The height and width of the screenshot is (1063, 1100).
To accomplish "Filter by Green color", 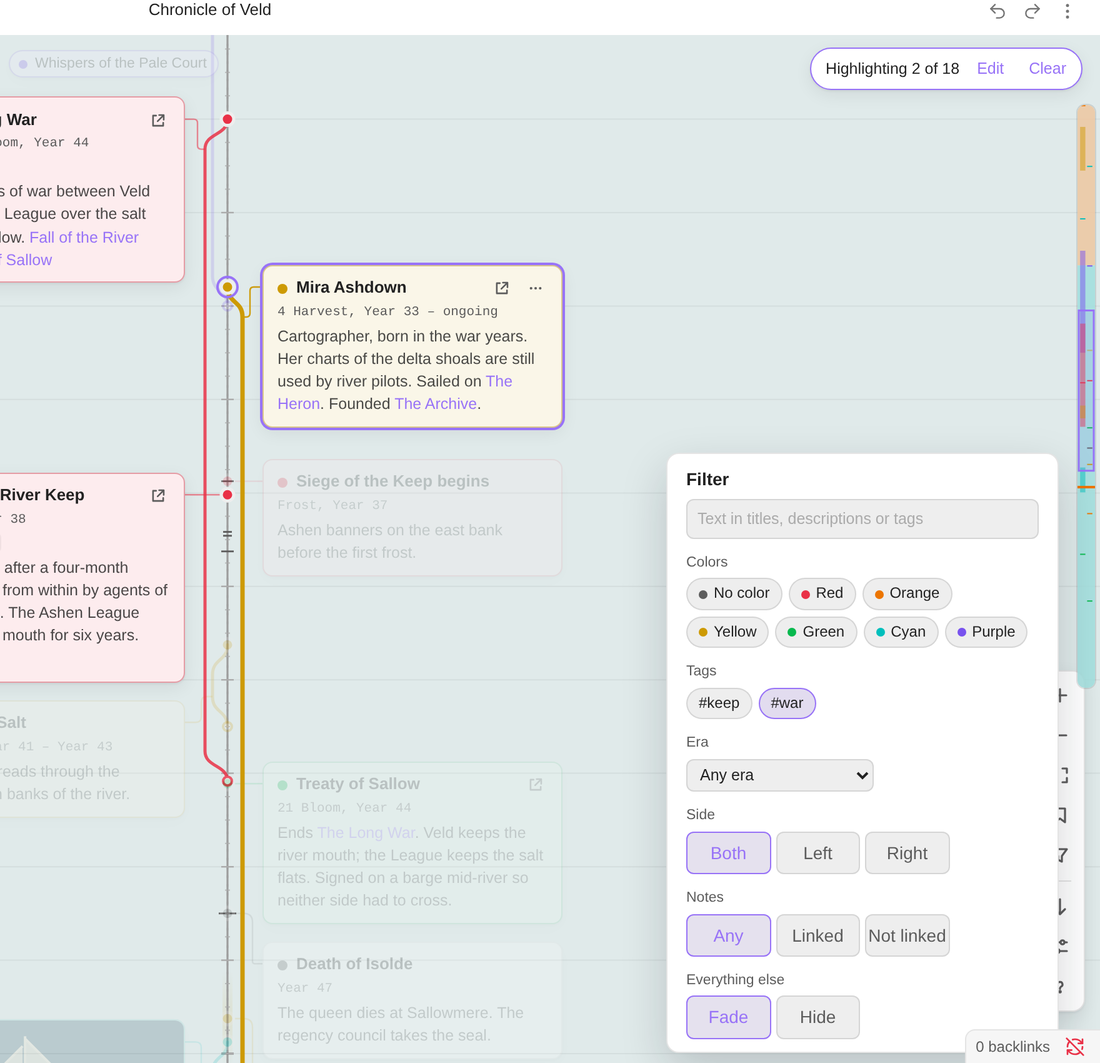I will click(816, 632).
